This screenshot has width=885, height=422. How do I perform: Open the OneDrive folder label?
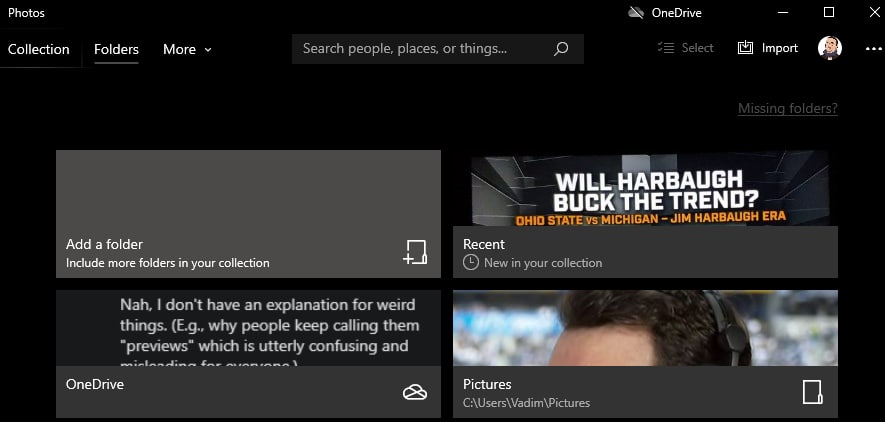[x=95, y=384]
